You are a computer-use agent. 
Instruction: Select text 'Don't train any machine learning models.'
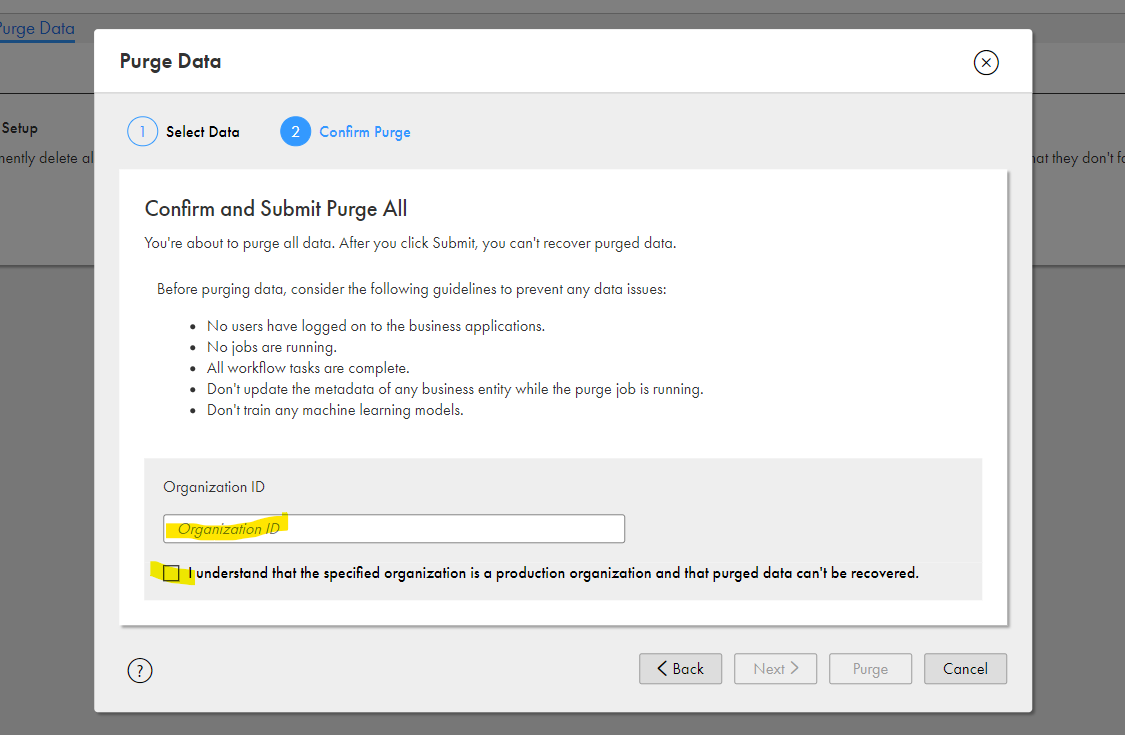point(335,410)
